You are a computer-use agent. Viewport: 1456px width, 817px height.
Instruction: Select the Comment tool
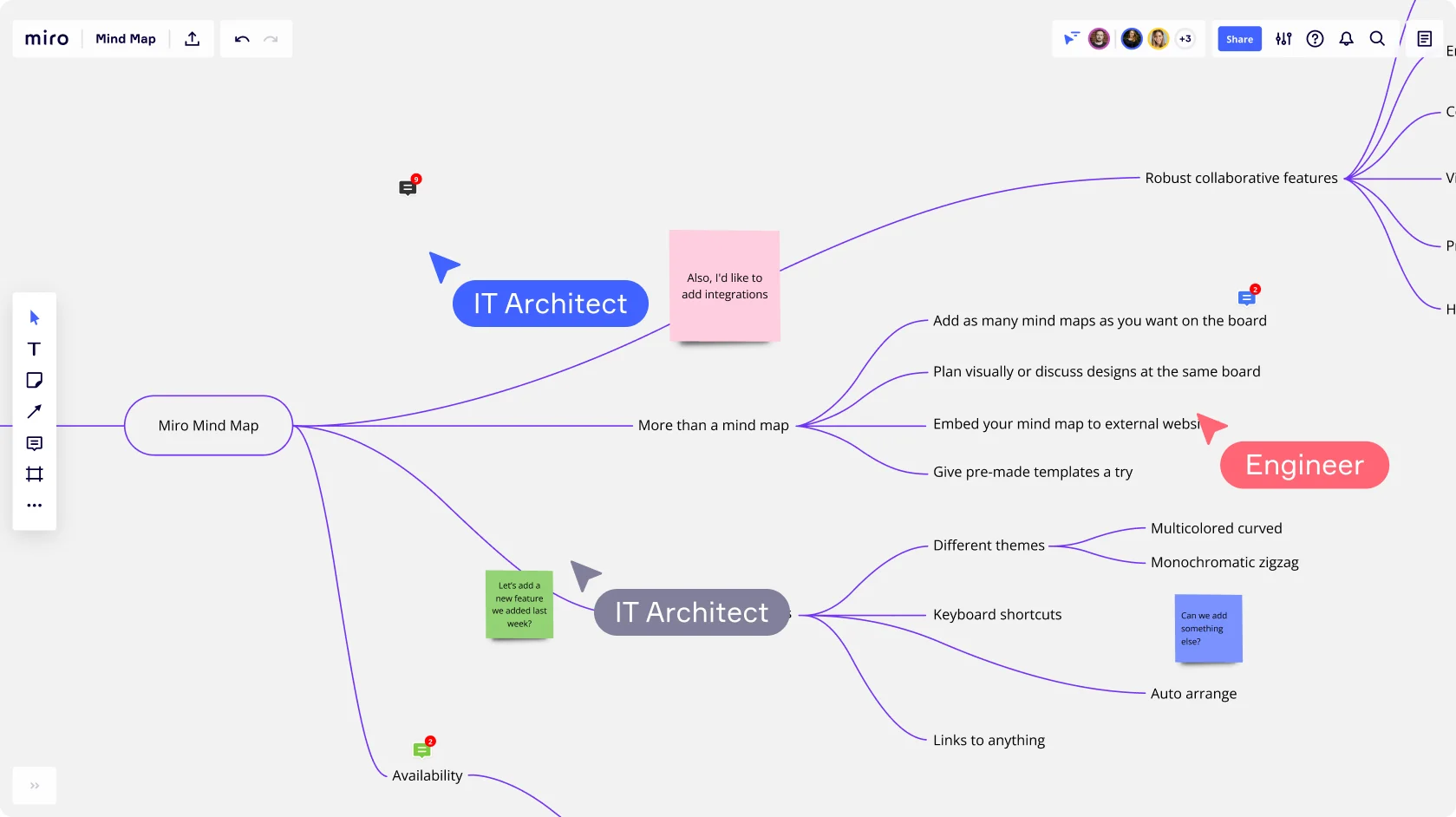point(34,442)
